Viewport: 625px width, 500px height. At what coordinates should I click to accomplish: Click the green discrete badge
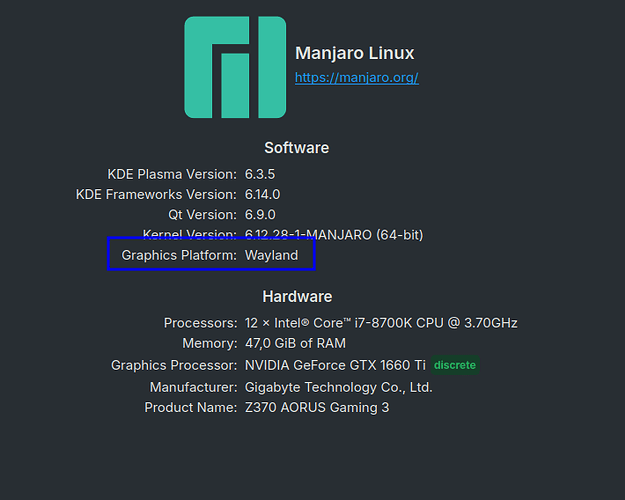[x=455, y=365]
